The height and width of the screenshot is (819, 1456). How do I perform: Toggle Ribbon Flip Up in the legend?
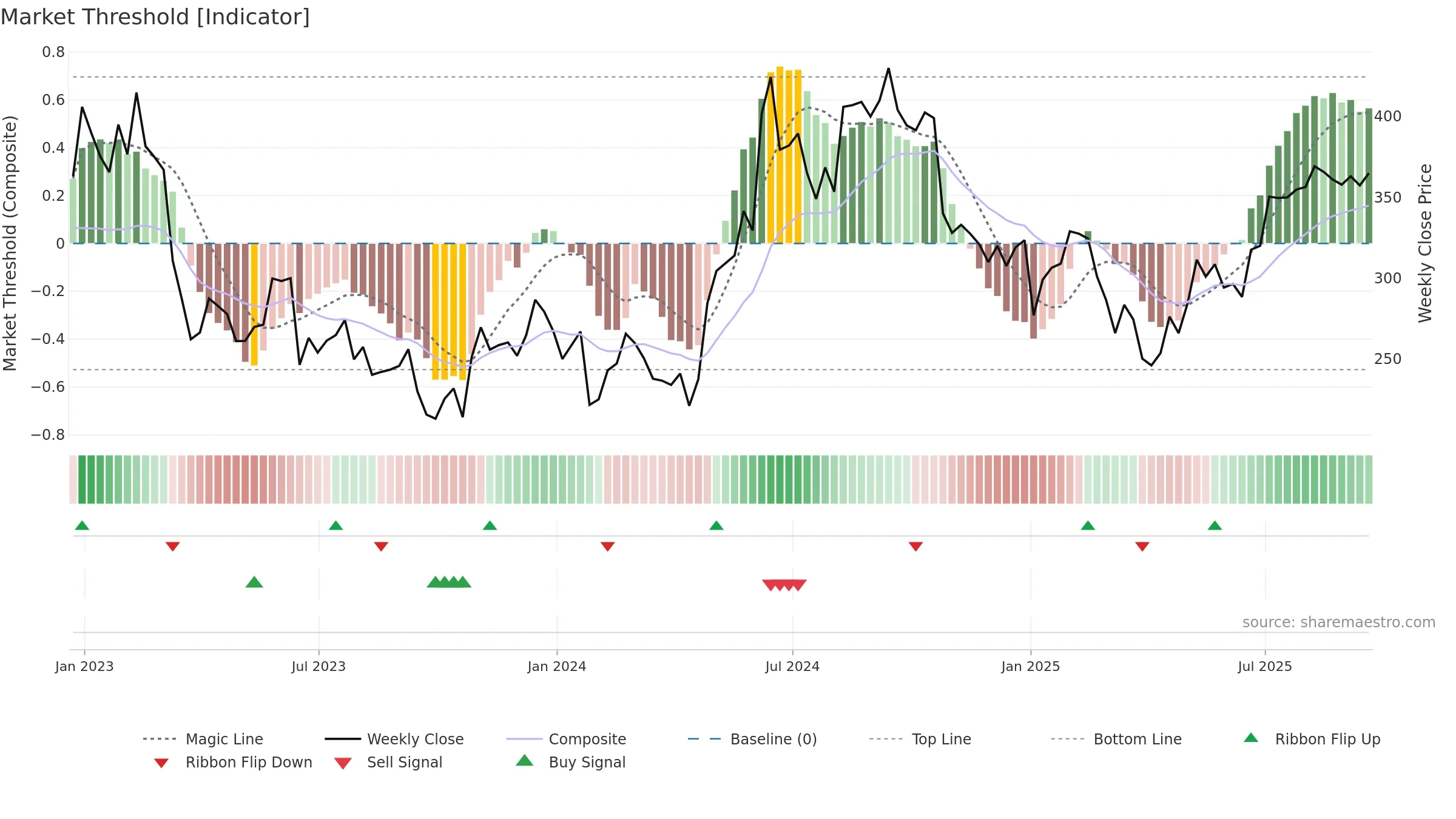coord(1312,739)
